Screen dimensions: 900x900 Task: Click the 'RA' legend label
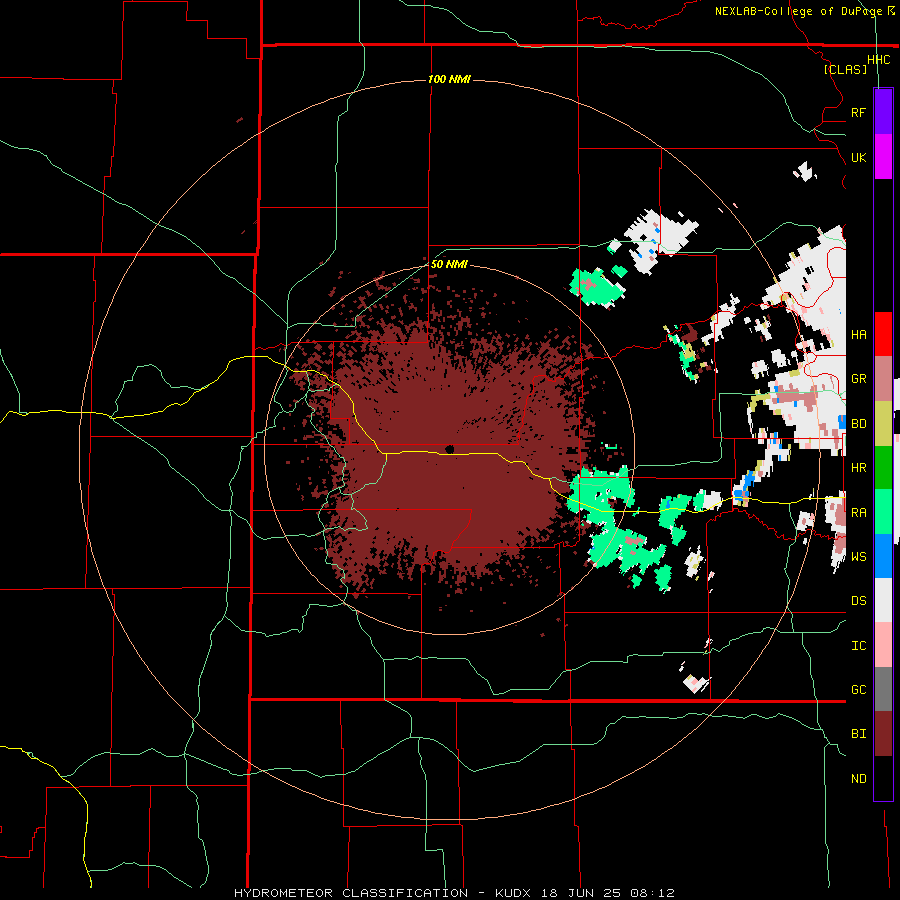pos(858,513)
